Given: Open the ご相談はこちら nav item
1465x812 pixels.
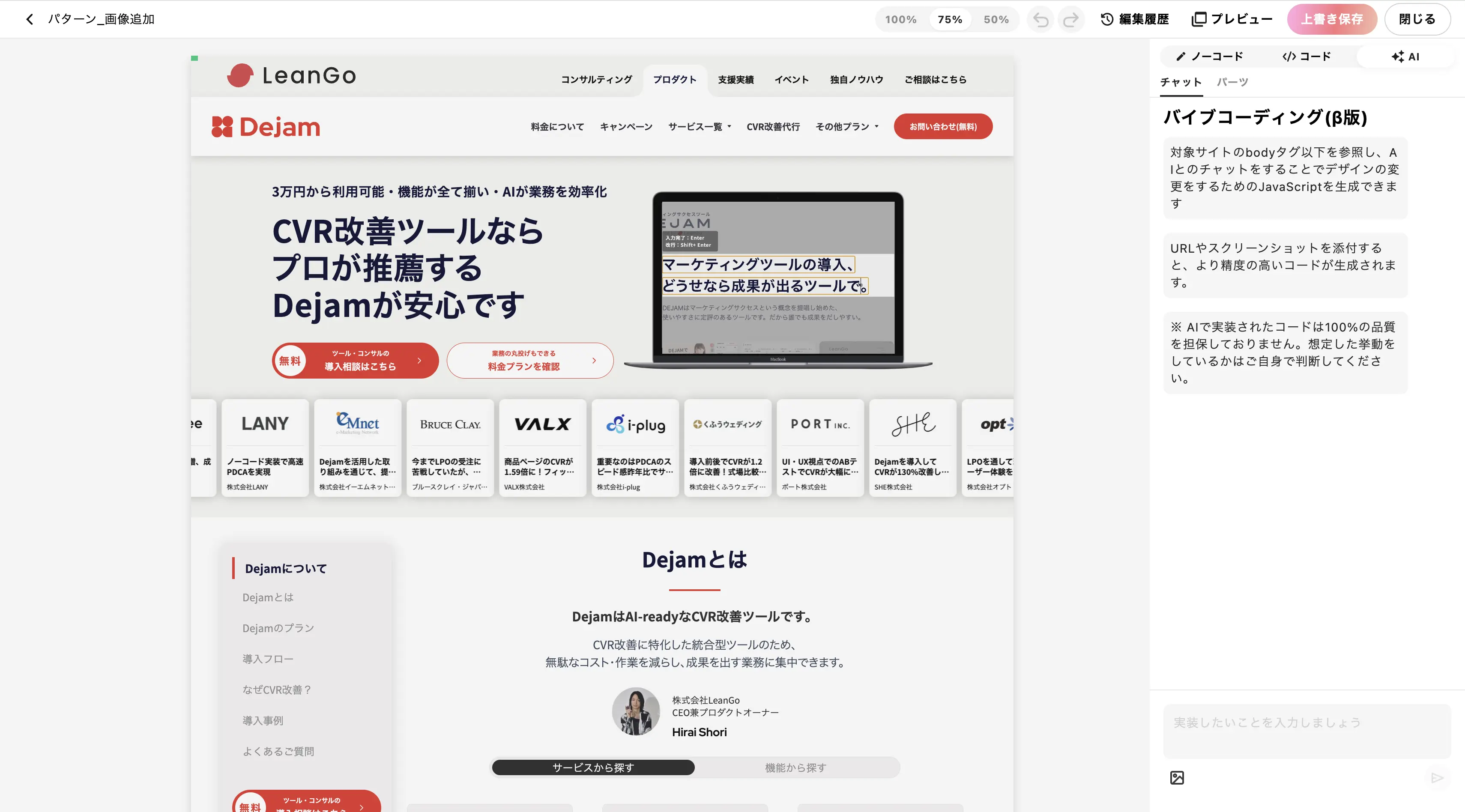Looking at the screenshot, I should tap(935, 80).
